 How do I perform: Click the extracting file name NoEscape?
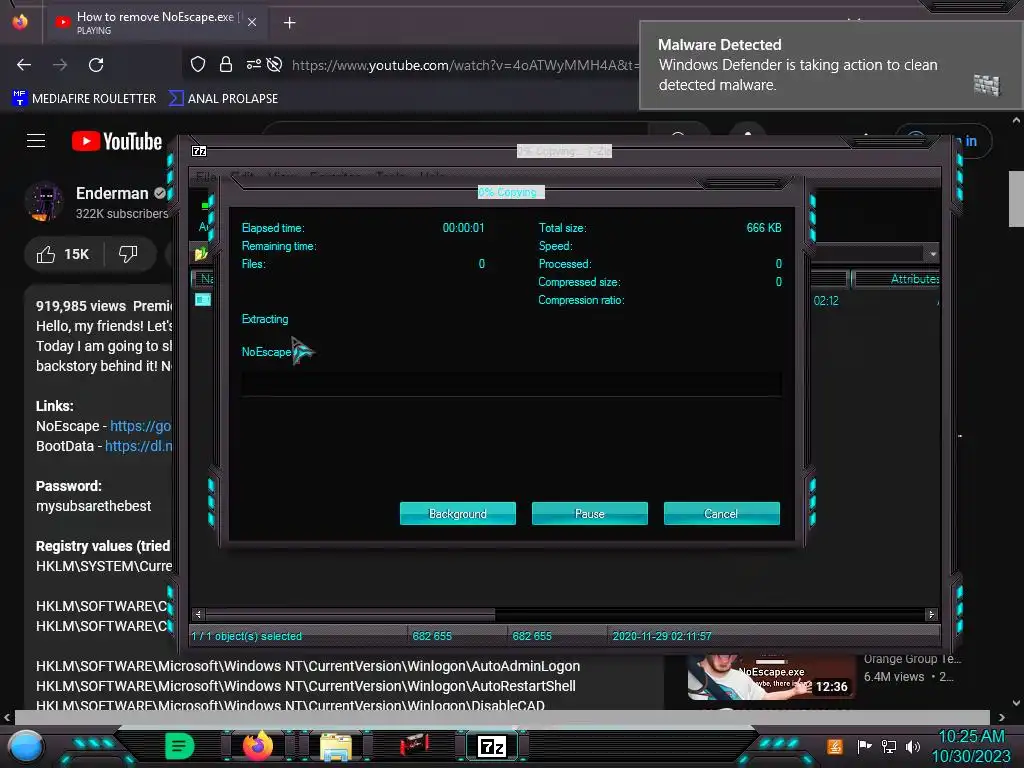266,352
